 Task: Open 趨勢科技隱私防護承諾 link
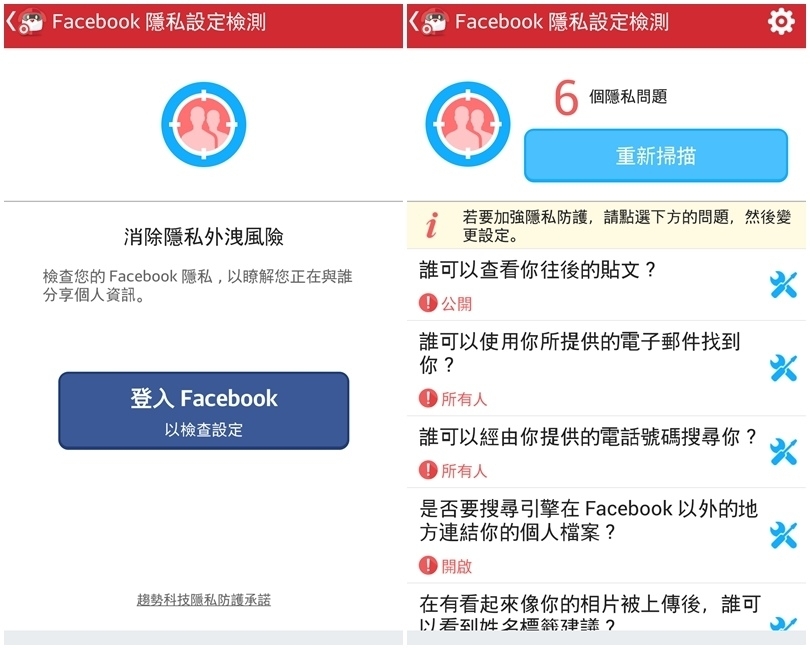(x=204, y=600)
